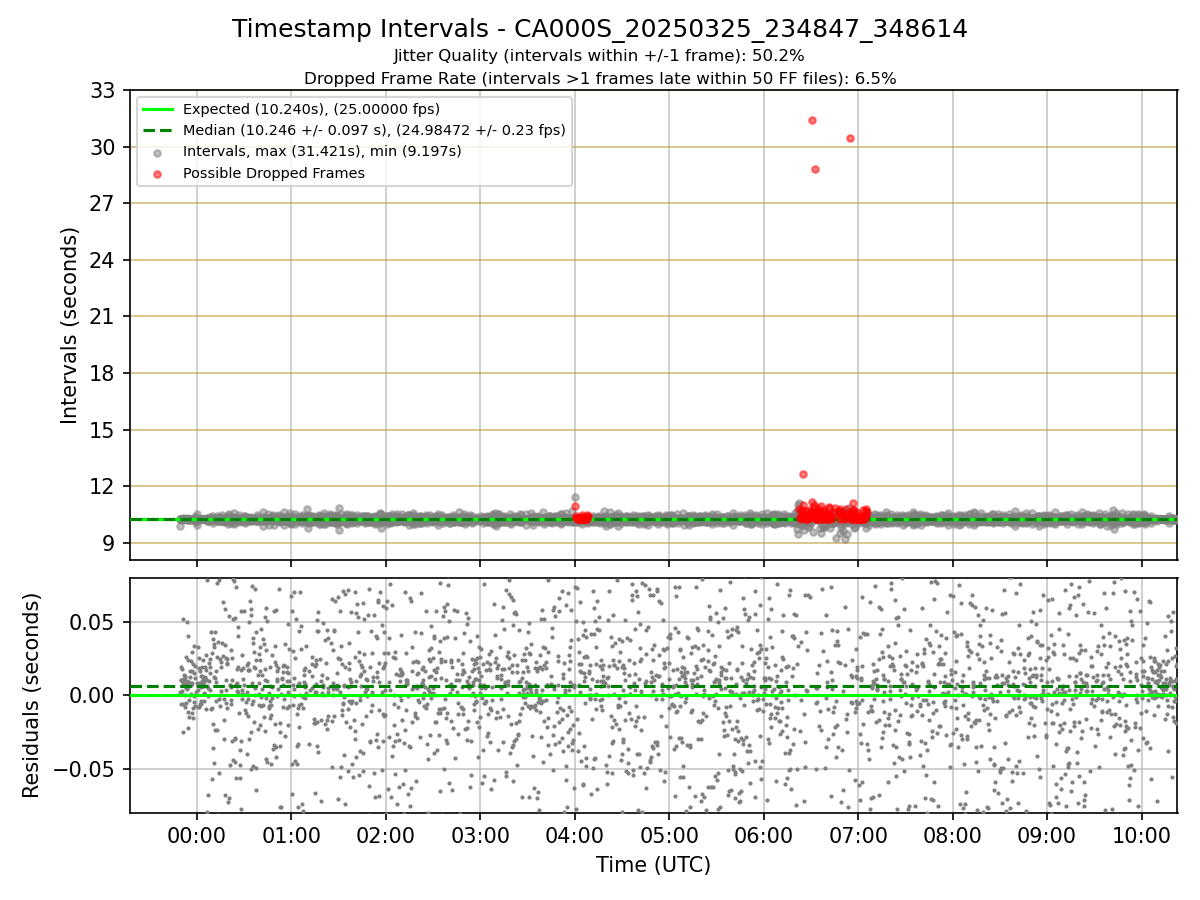Click the x-axis tick label '10:00'
Screen dimensions: 1200x900
click(1142, 835)
